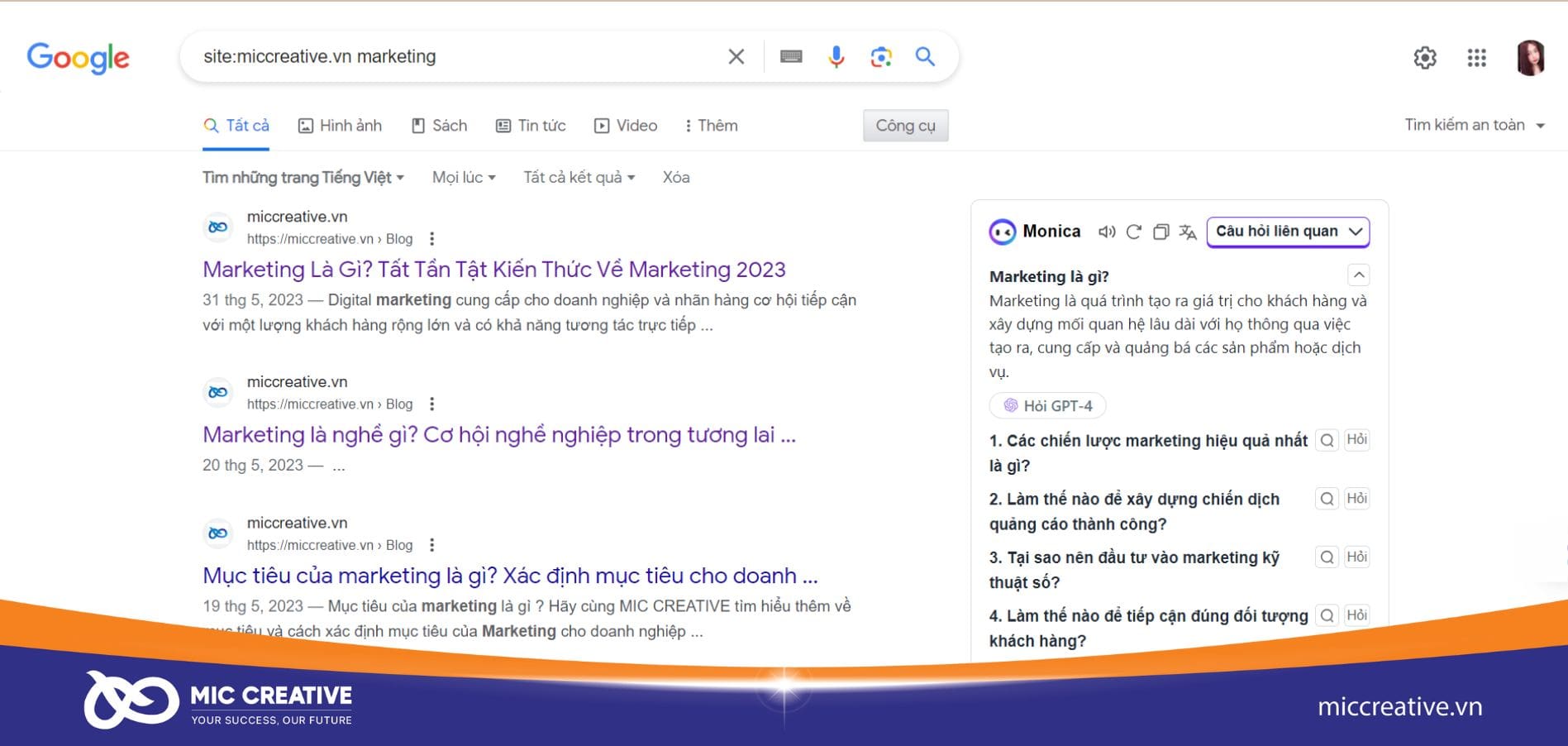Copy Monica answer with copy icon

[x=1161, y=232]
